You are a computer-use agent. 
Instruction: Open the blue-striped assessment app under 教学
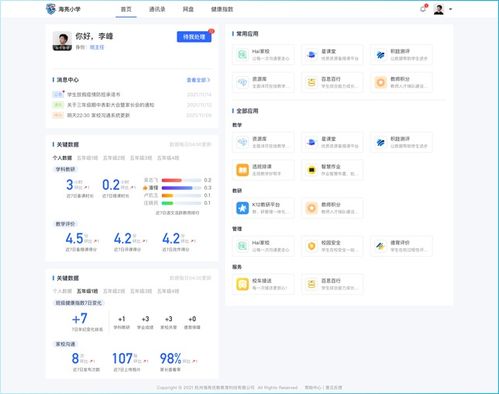click(x=401, y=142)
